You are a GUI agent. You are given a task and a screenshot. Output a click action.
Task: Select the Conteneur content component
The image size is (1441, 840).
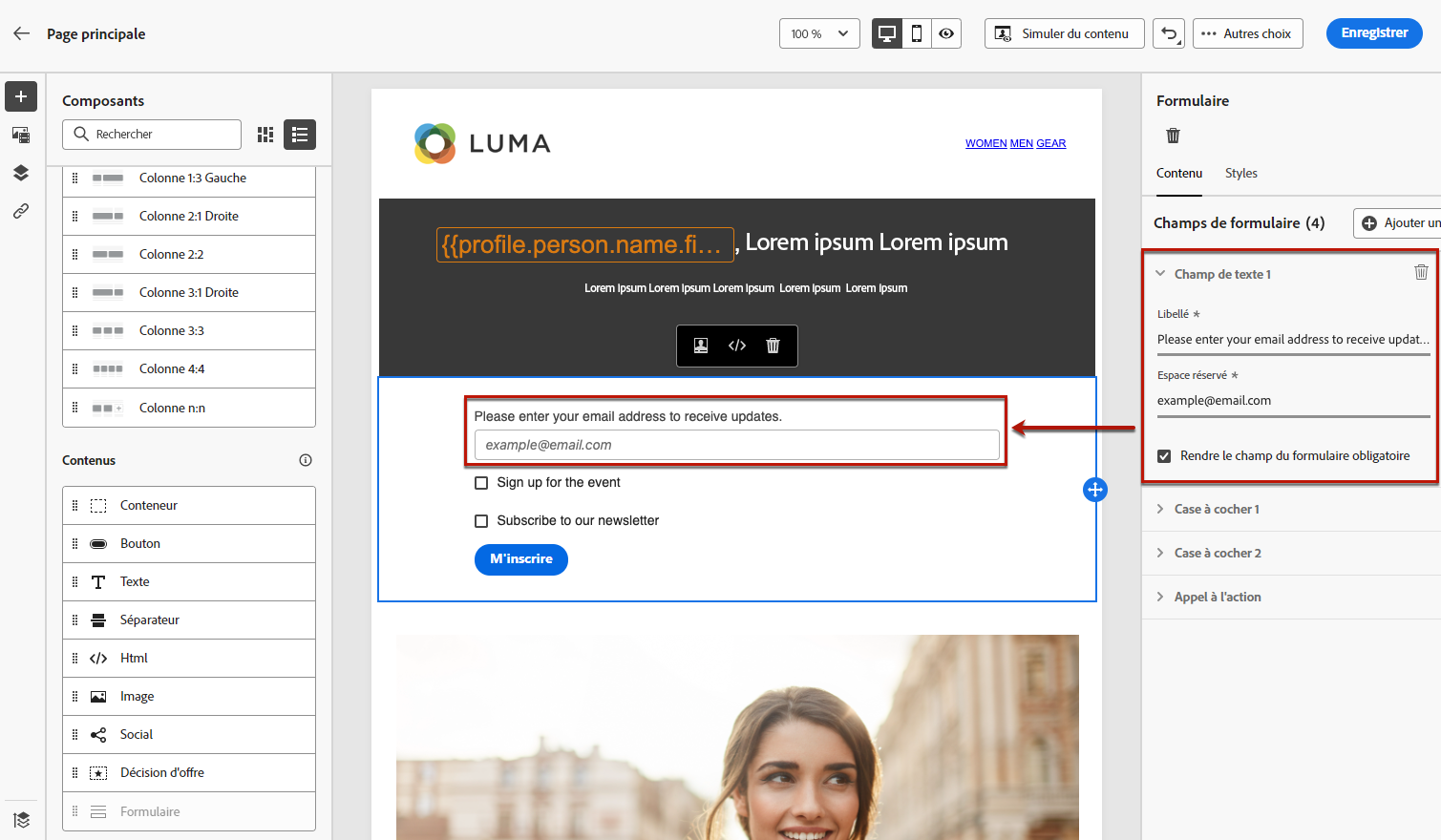[189, 505]
